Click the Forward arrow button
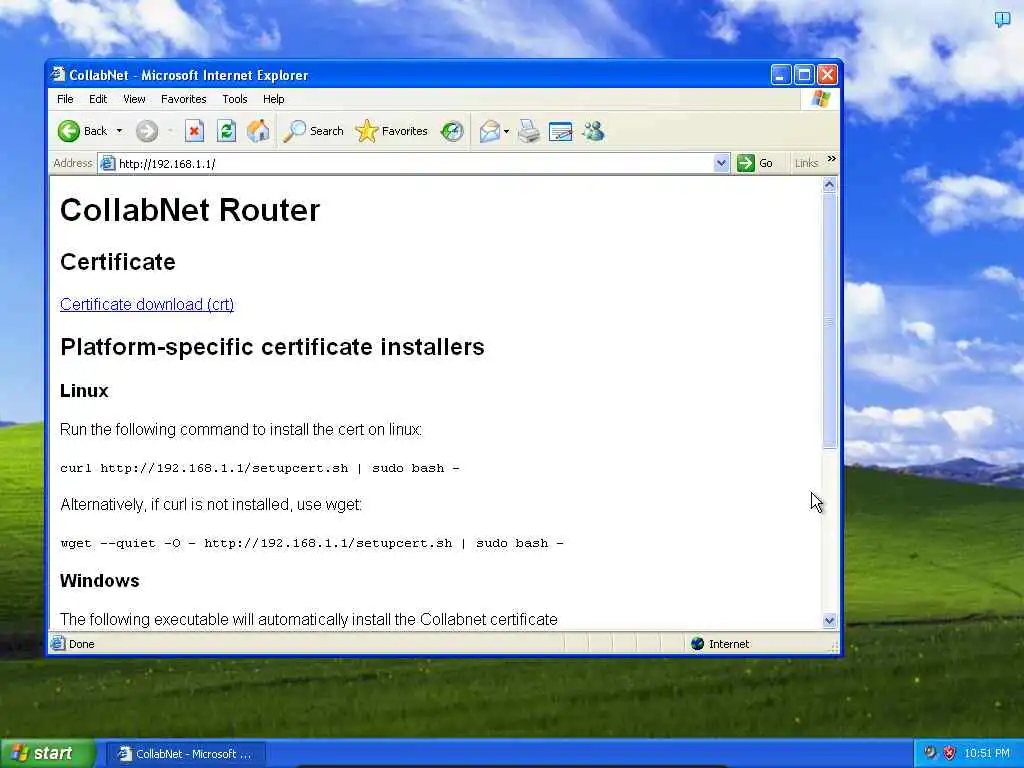 pyautogui.click(x=147, y=131)
